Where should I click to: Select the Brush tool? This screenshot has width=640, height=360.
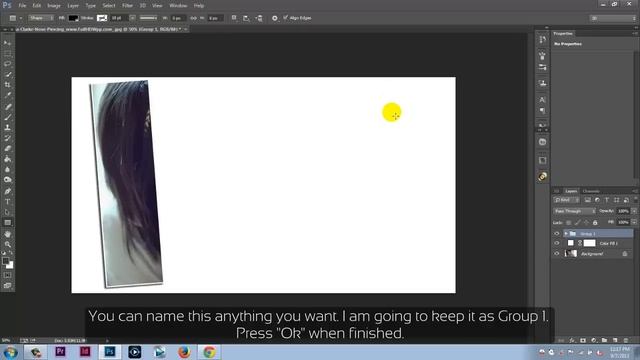click(x=7, y=117)
